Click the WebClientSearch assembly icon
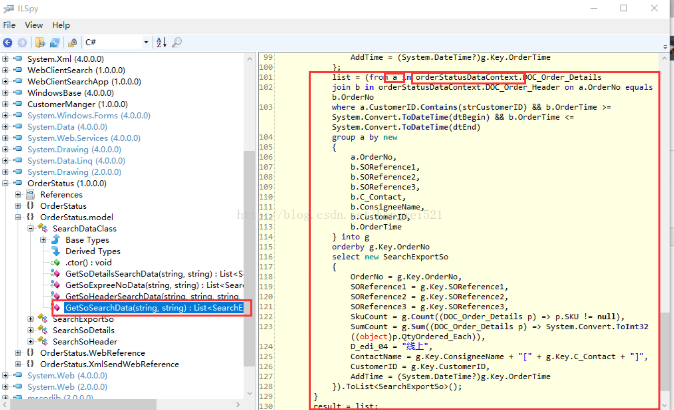Viewport: 674px width, 410px height. tap(18, 70)
